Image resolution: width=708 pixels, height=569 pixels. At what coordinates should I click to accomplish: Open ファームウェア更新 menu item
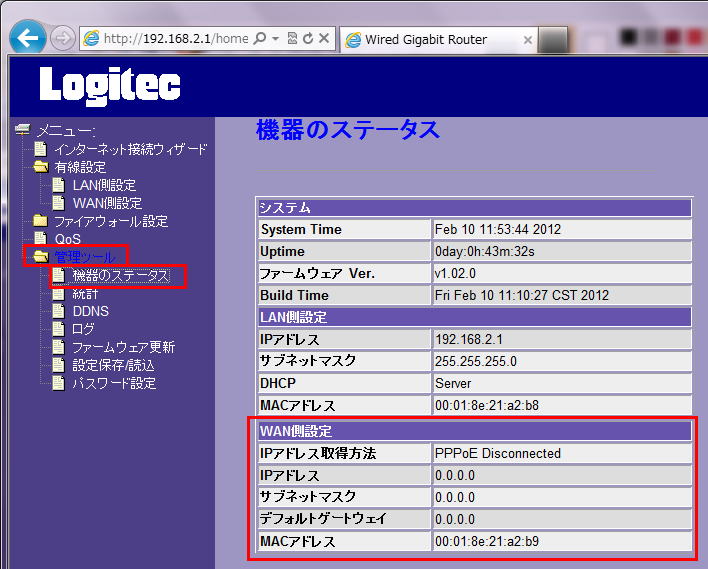tap(124, 347)
